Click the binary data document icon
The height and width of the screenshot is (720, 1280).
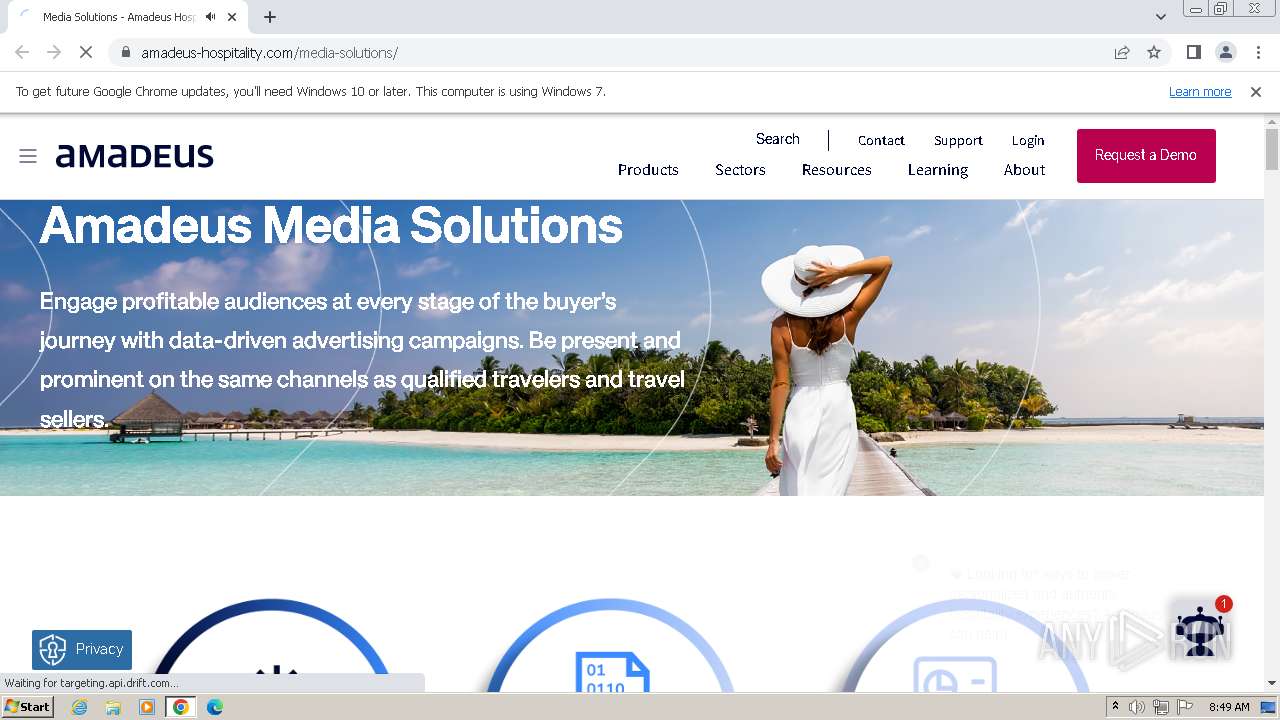tap(612, 672)
